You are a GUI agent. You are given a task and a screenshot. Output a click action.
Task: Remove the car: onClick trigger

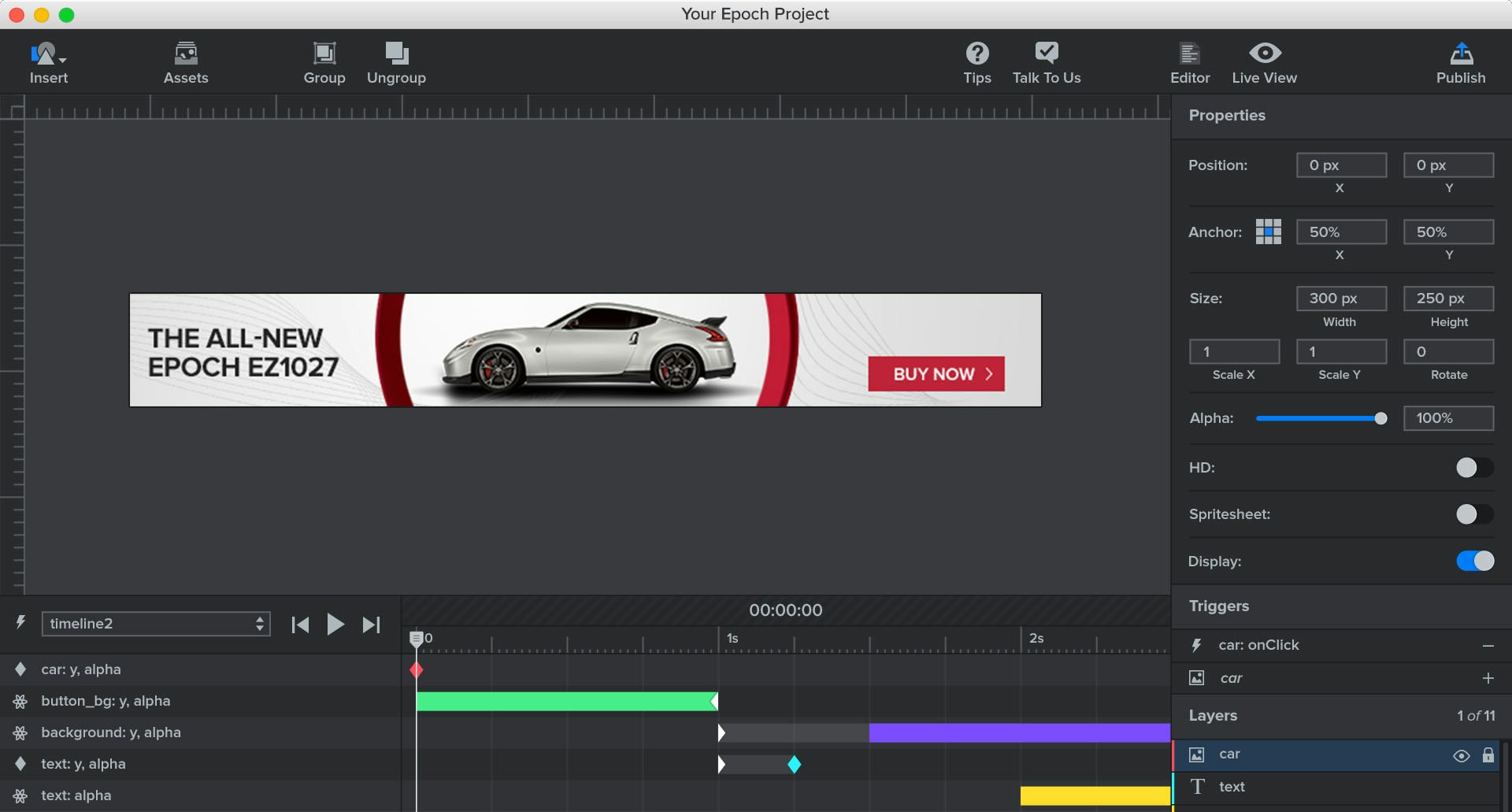(1488, 646)
